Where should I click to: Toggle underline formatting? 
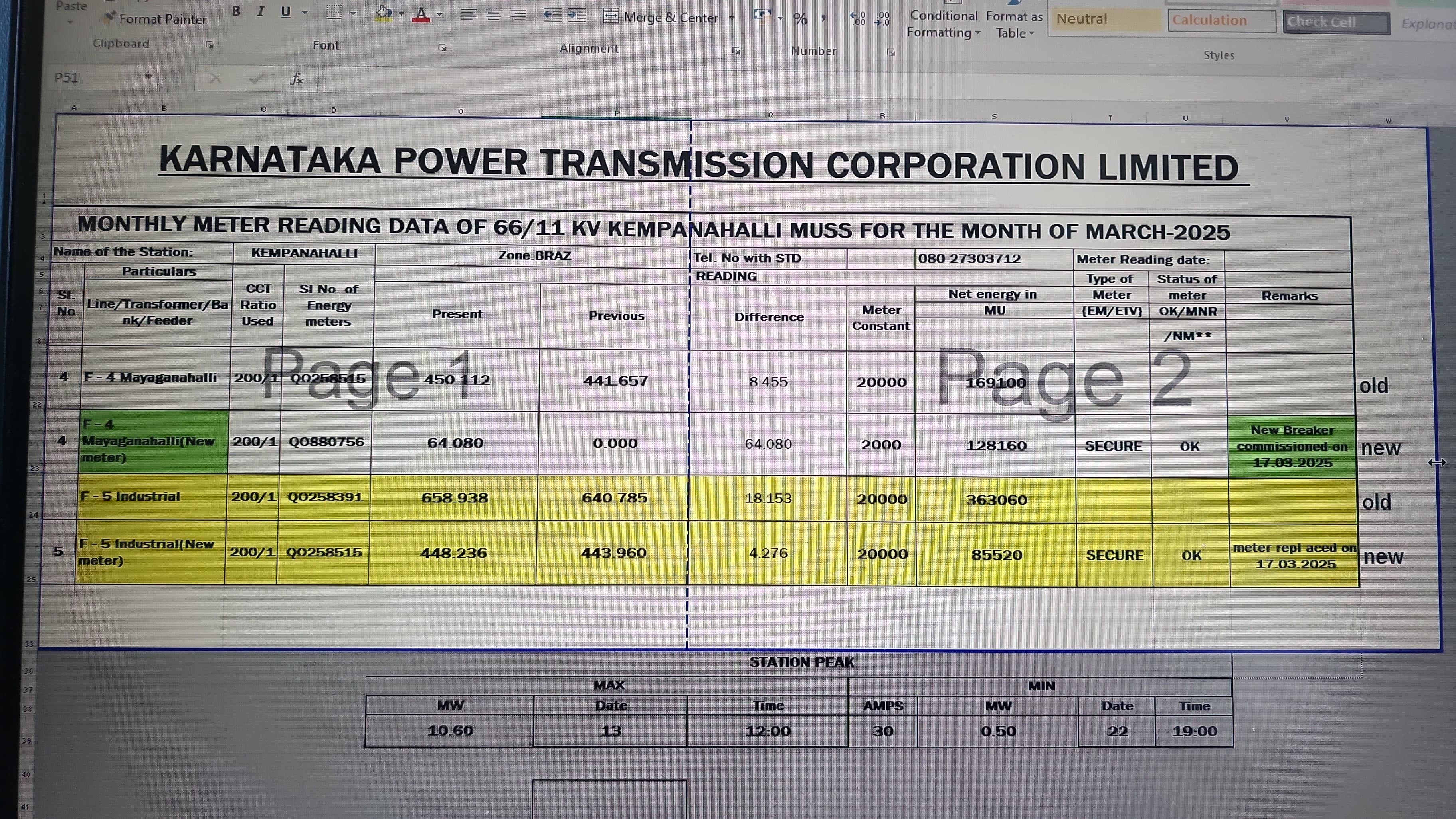[285, 12]
